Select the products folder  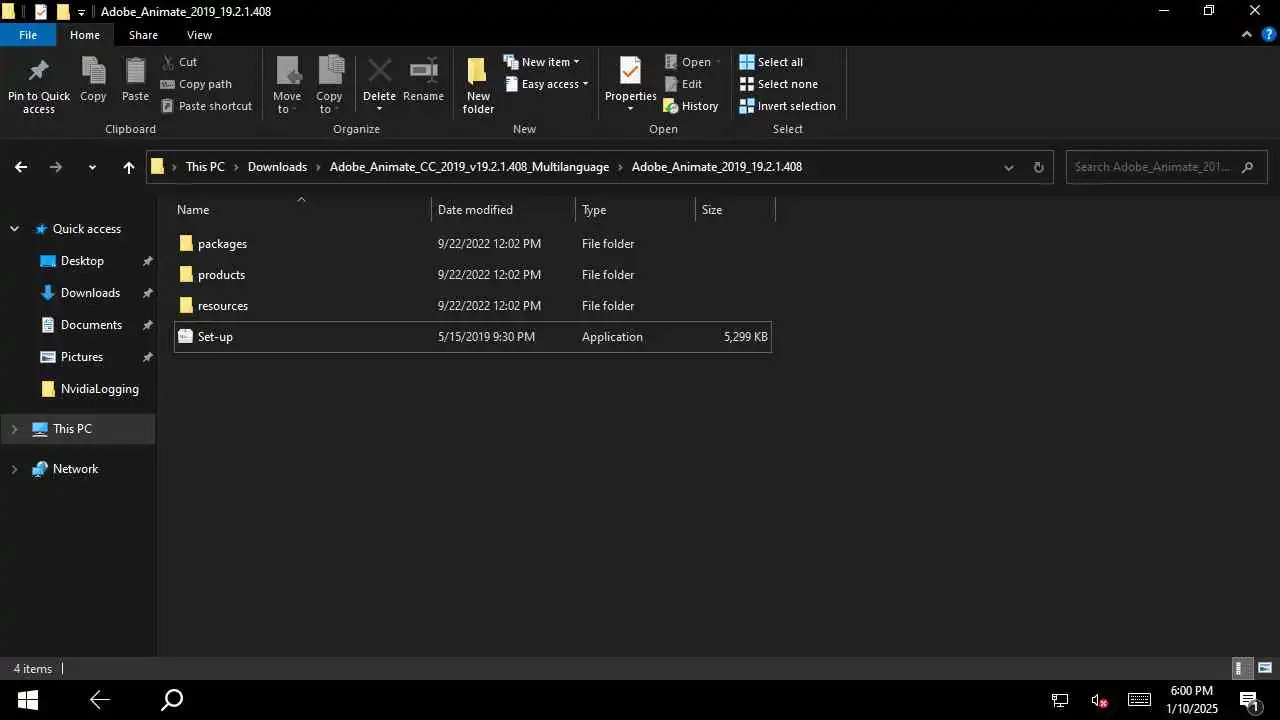[472, 275]
